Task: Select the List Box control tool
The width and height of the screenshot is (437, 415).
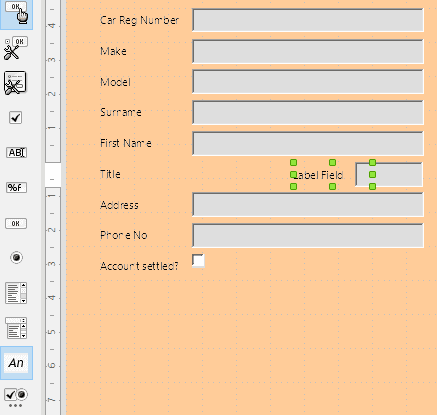Action: coord(16,293)
